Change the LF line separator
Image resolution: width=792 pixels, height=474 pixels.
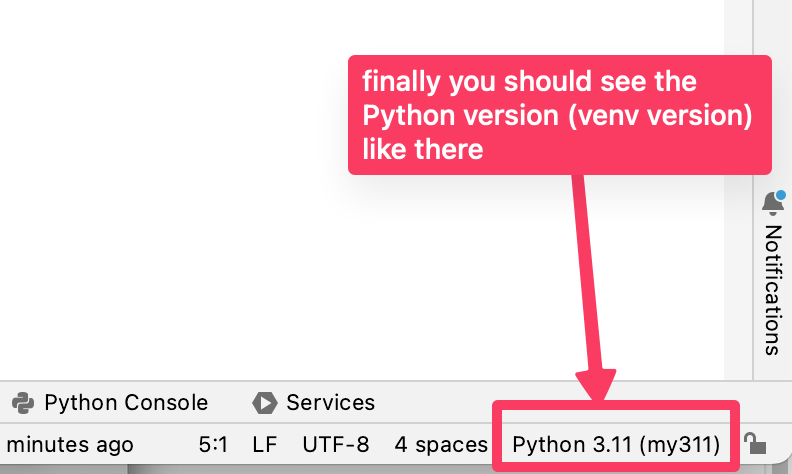point(264,444)
